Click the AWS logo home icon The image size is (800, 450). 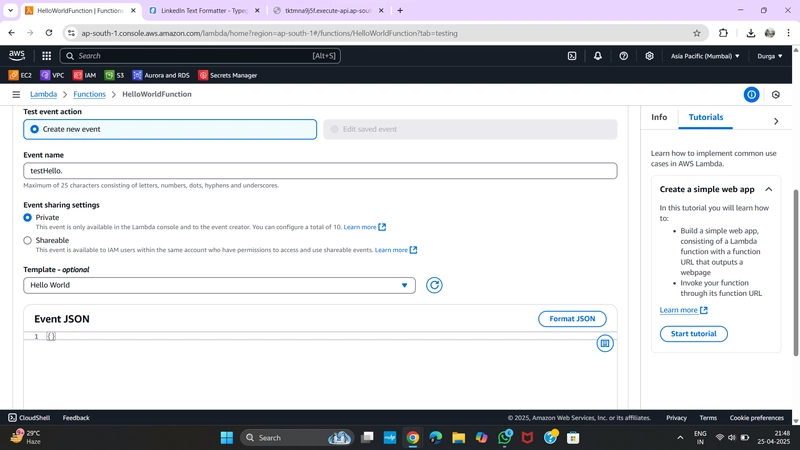coord(16,55)
